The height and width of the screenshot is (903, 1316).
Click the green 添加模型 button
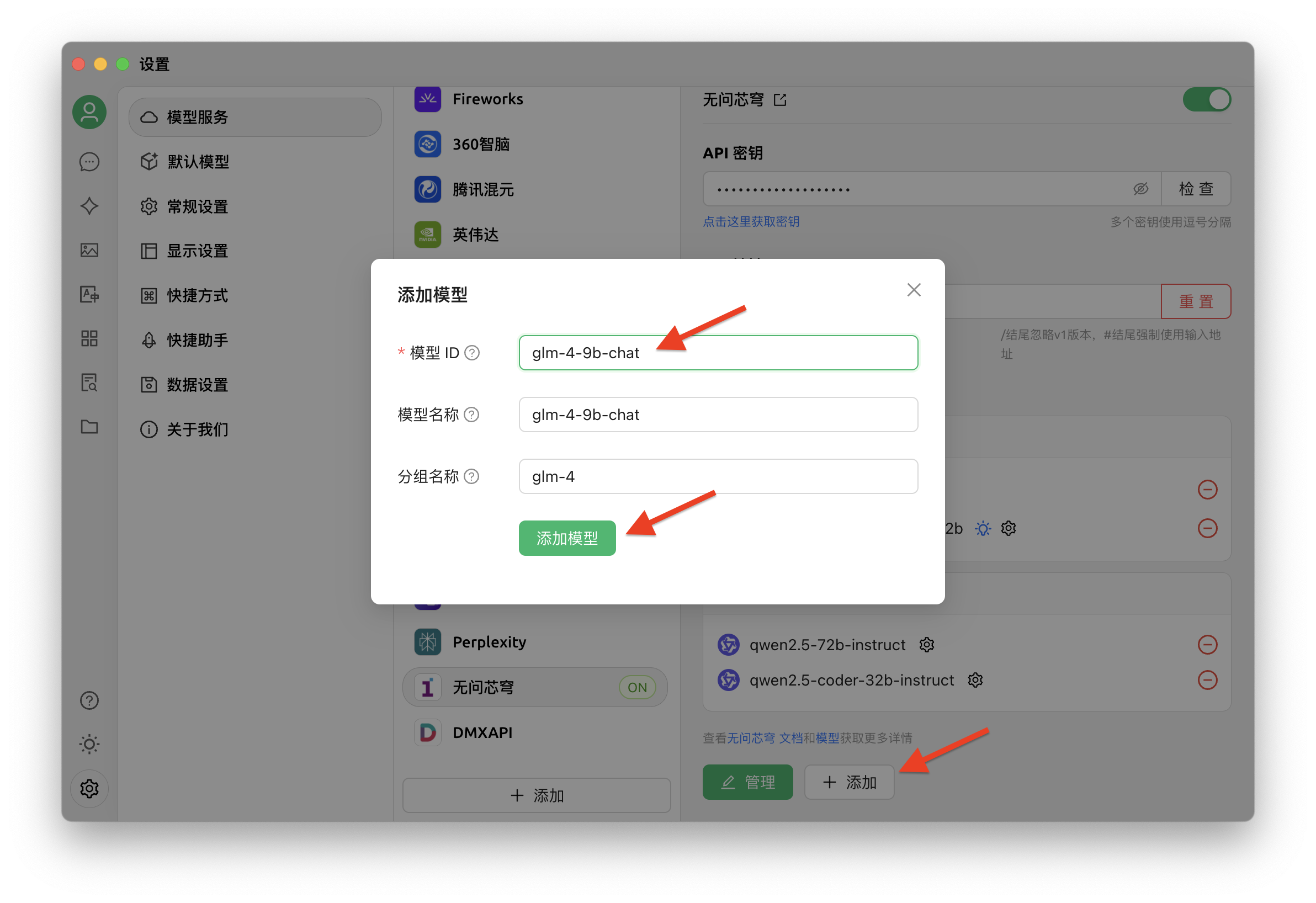(x=567, y=538)
